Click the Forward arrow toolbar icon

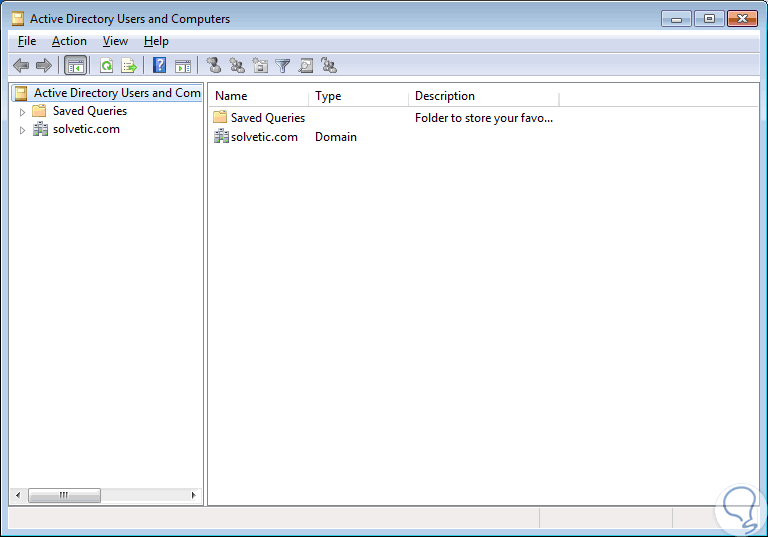coord(44,65)
